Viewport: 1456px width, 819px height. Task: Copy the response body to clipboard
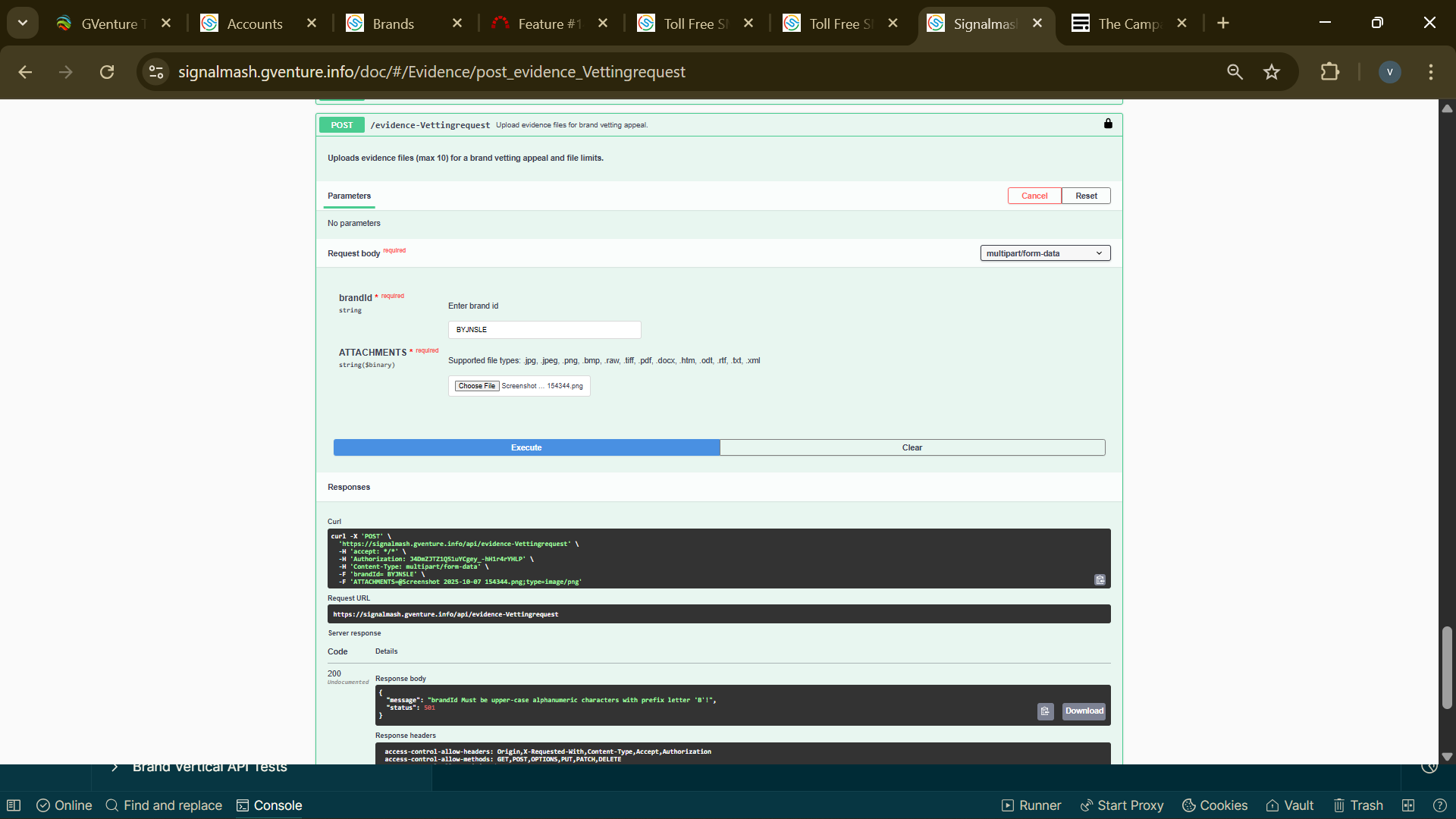(1045, 711)
